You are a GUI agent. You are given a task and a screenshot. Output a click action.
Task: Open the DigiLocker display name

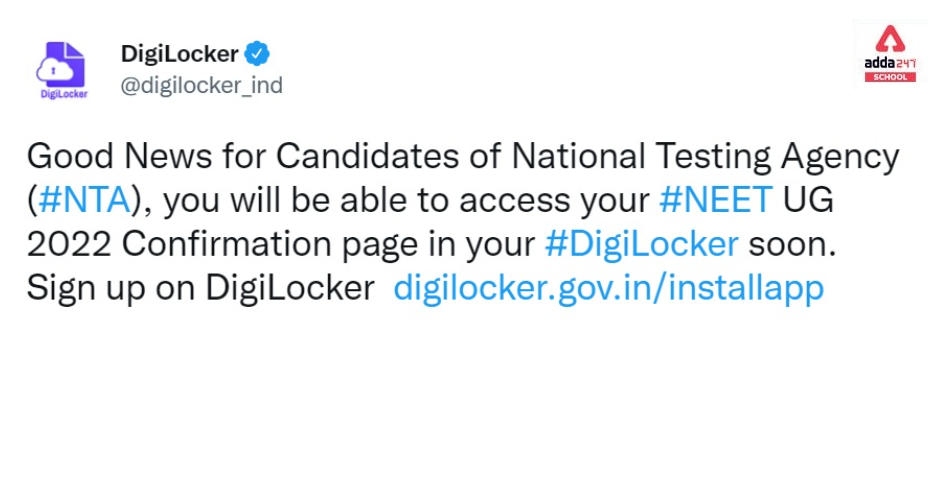(180, 54)
